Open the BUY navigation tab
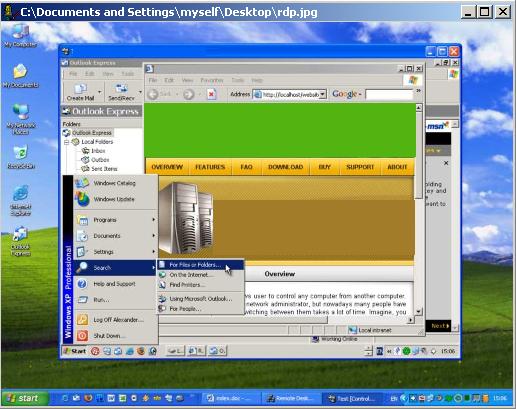The width and height of the screenshot is (516, 409). point(324,167)
